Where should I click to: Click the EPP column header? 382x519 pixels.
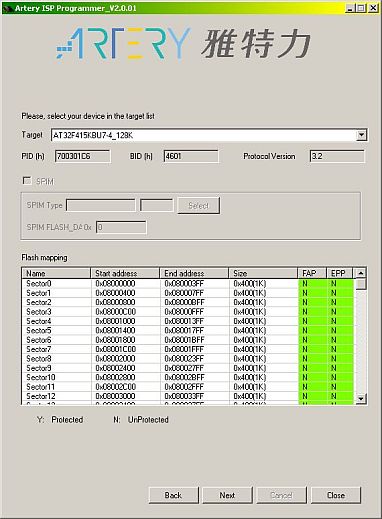[x=340, y=273]
